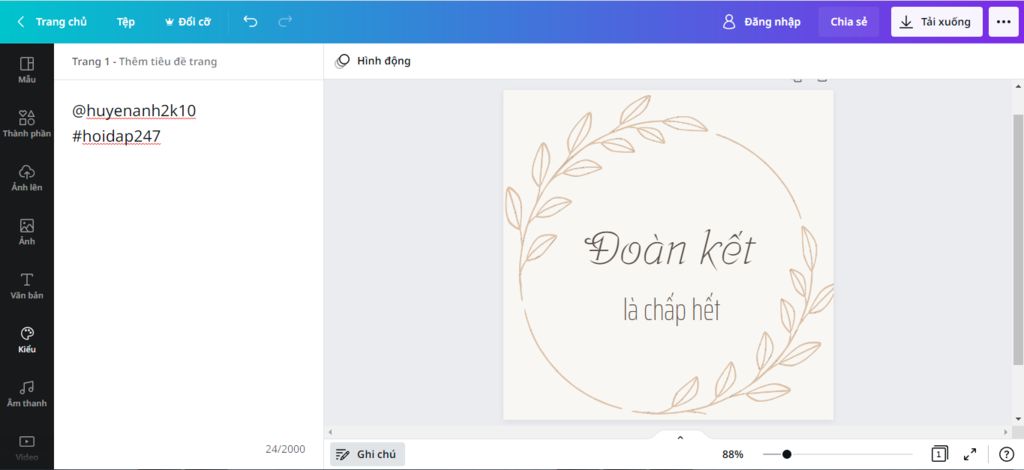Click the Thêm tiêu đề trang field
The width and height of the screenshot is (1024, 470).
click(x=168, y=61)
